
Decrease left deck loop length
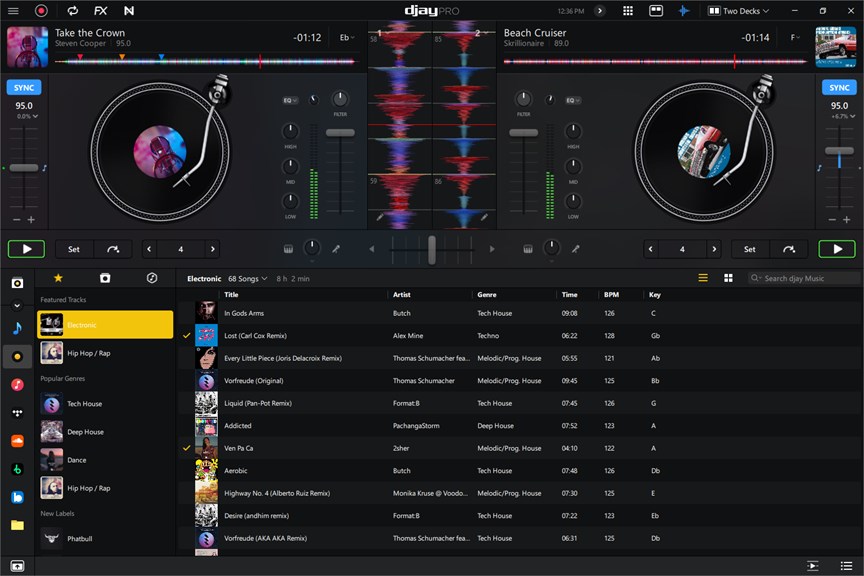click(x=149, y=249)
